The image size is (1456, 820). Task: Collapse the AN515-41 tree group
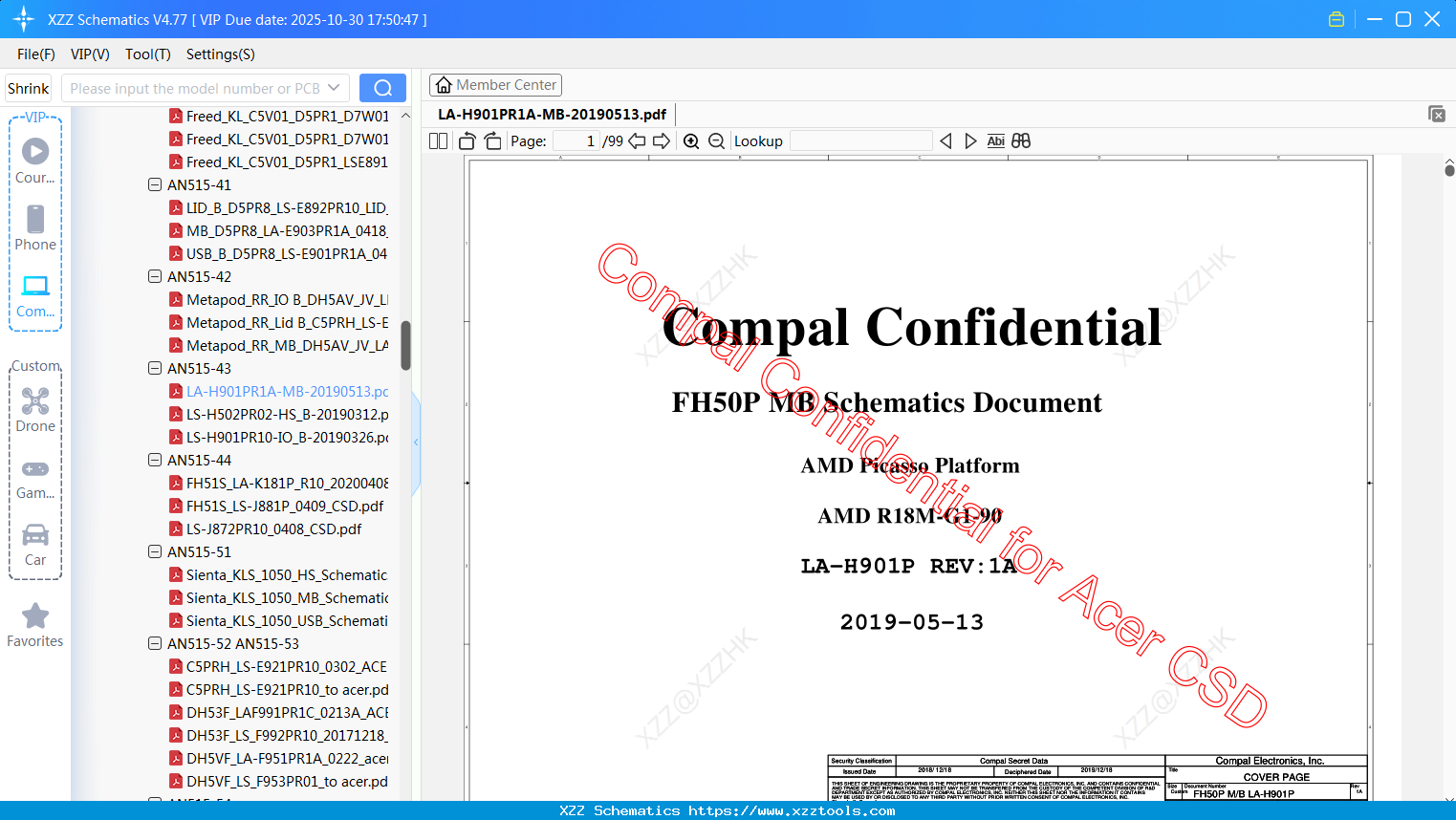pos(155,184)
